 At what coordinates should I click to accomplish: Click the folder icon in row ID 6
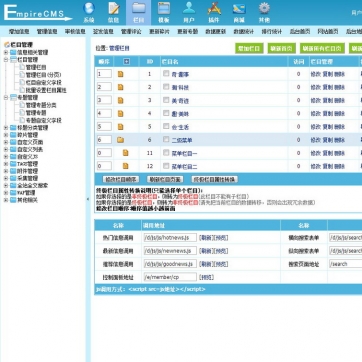click(x=120, y=140)
